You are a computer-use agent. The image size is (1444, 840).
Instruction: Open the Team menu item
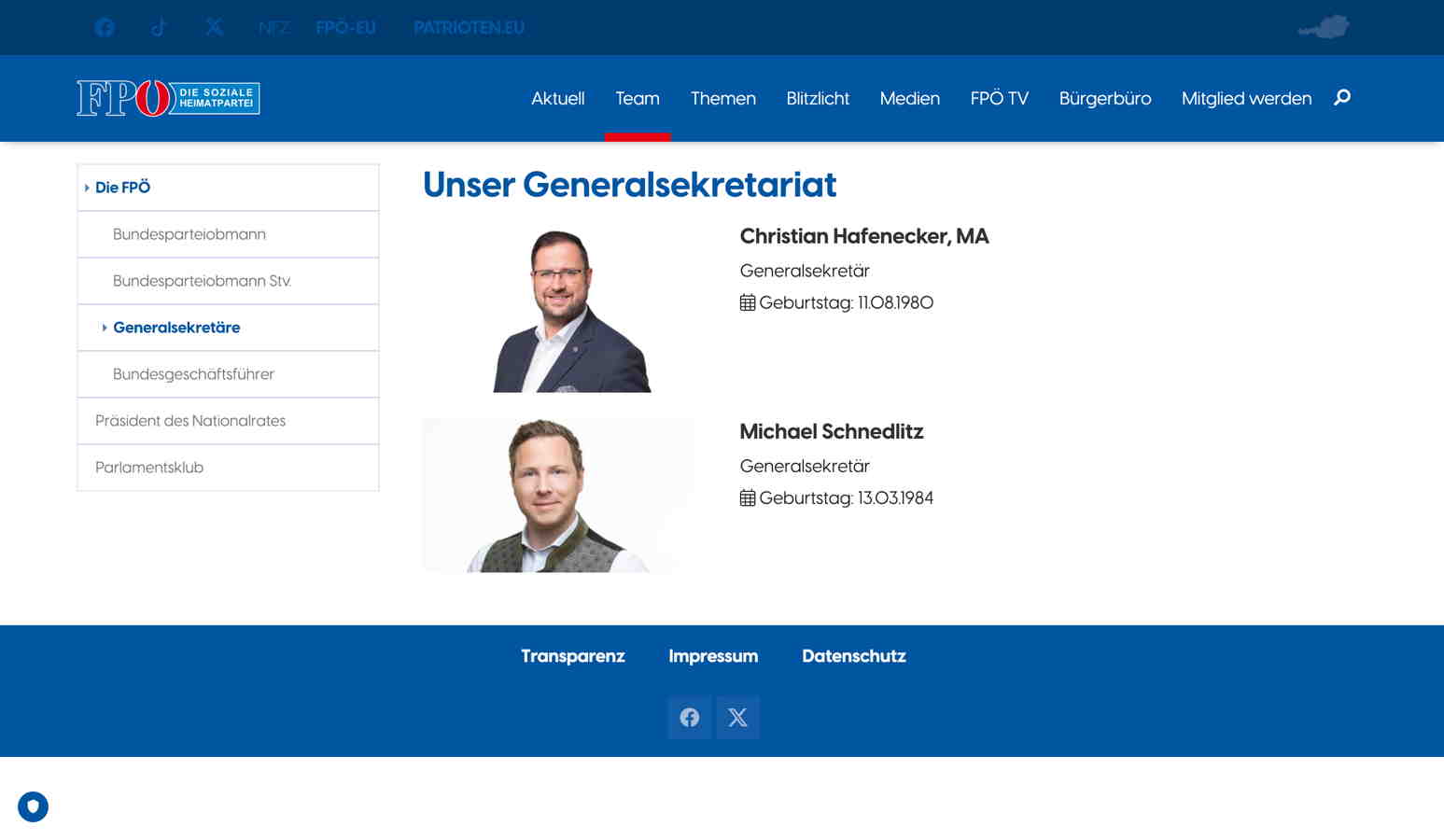tap(638, 98)
